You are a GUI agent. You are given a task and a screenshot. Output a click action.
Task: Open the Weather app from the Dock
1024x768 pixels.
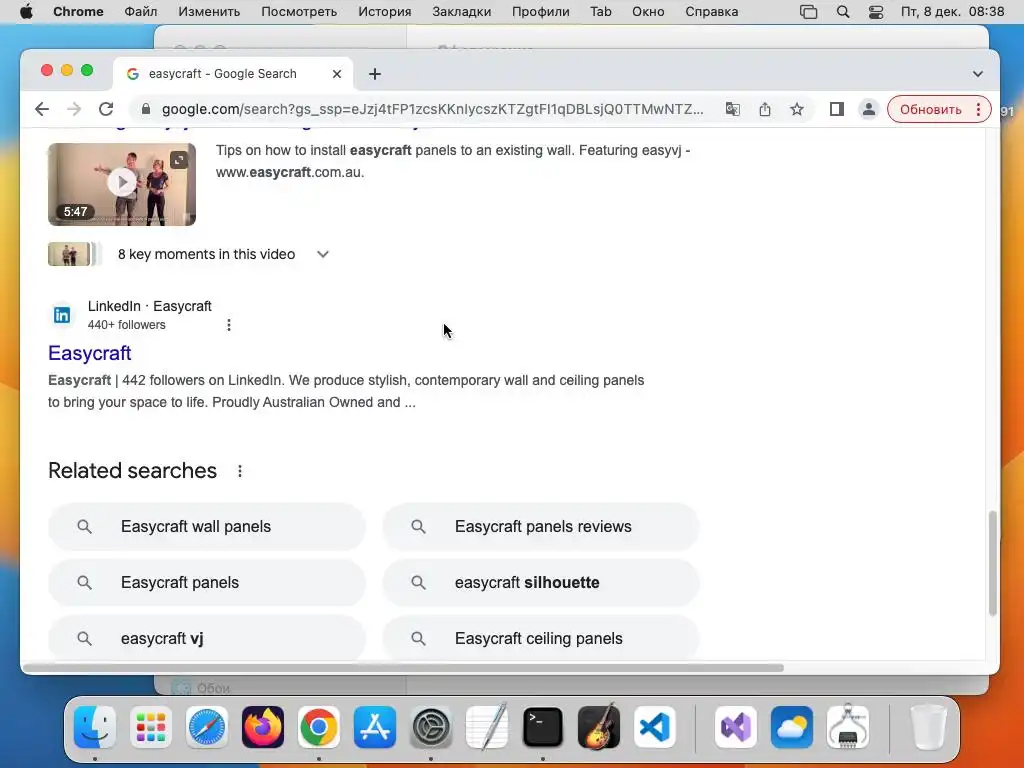(792, 727)
